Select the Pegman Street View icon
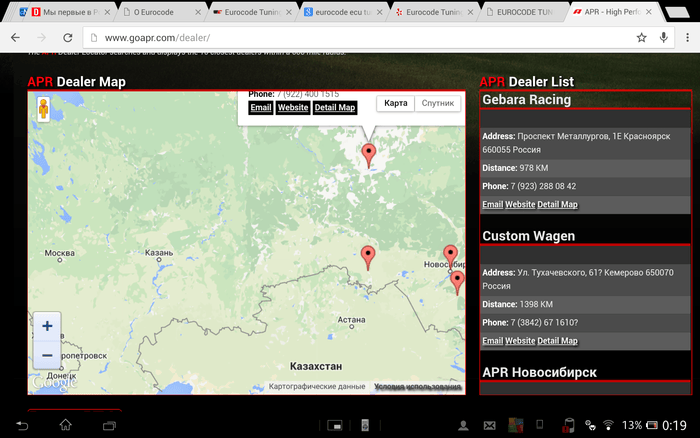 43,108
